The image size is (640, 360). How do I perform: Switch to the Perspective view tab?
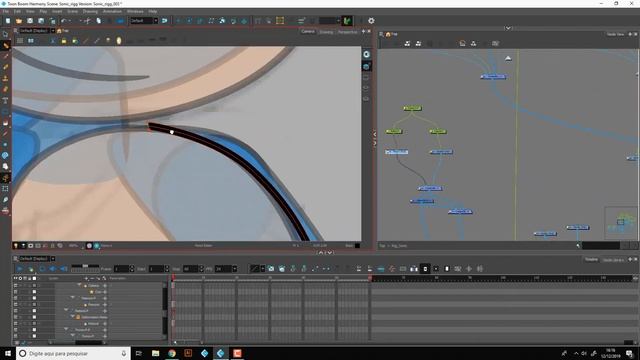[x=347, y=32]
